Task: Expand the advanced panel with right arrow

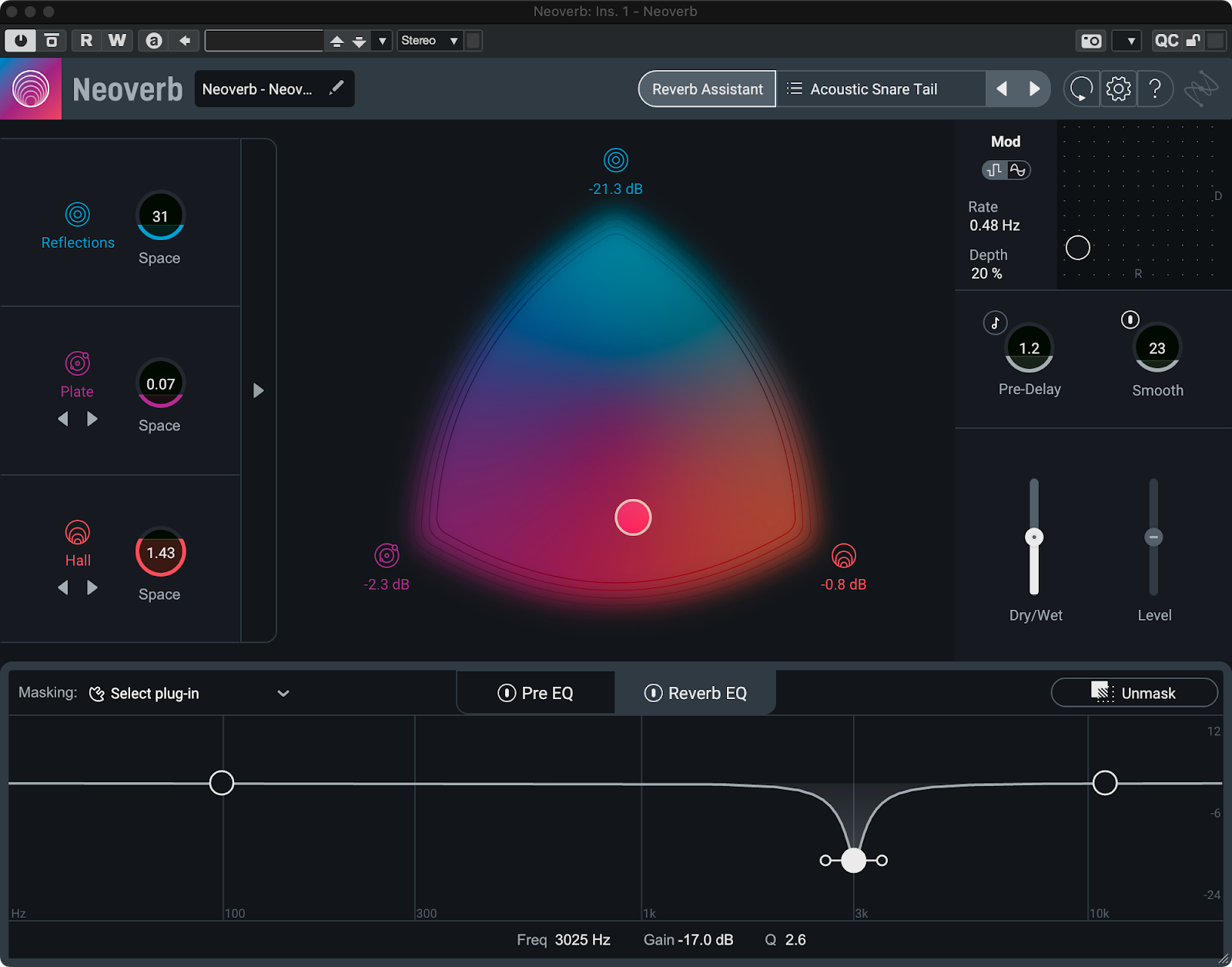Action: tap(259, 391)
